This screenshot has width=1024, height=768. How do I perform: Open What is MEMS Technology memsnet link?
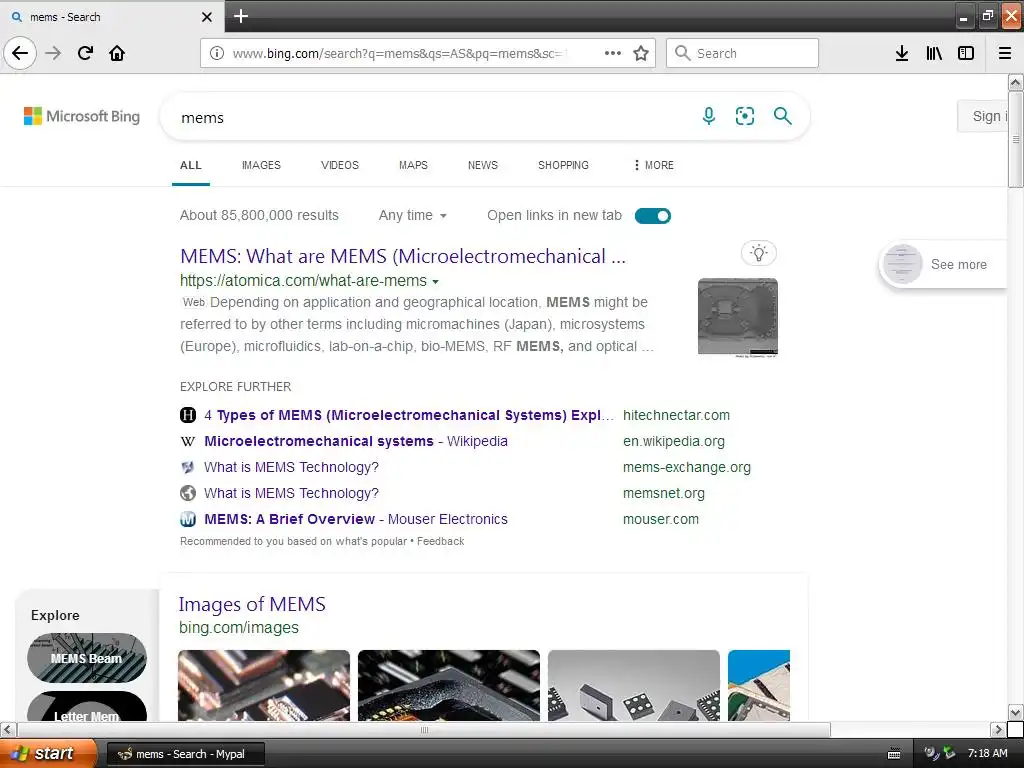(291, 493)
